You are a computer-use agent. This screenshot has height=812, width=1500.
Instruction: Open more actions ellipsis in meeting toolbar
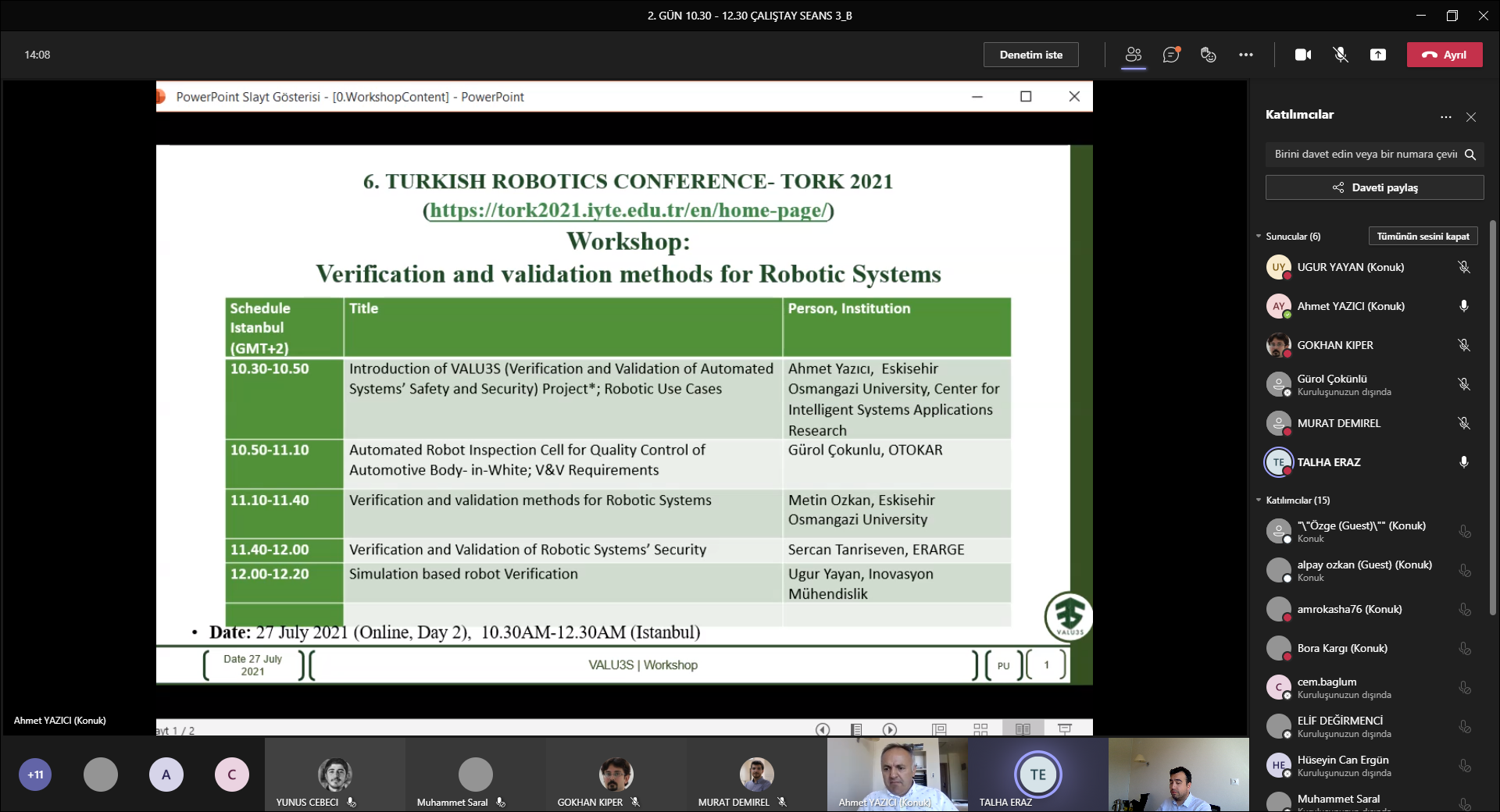coord(1246,55)
